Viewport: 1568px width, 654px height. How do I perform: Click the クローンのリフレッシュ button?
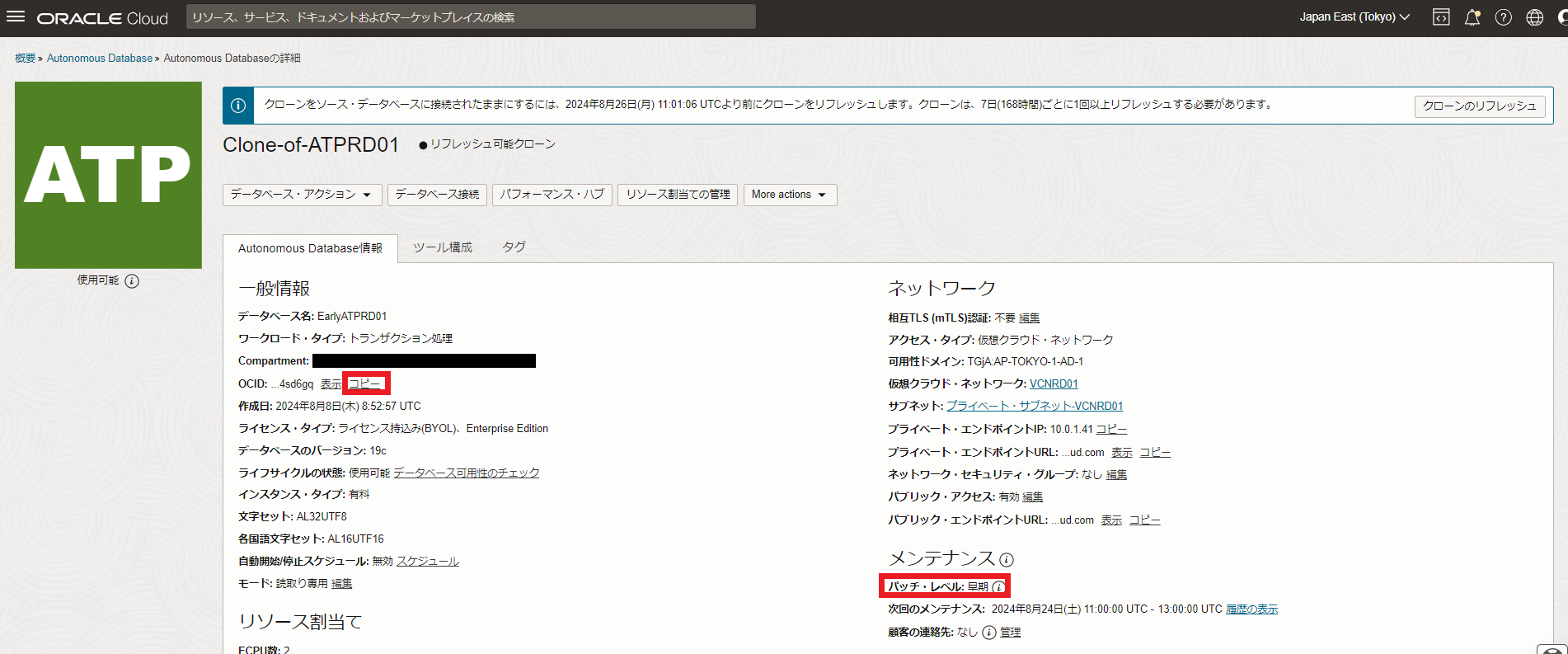point(1480,106)
